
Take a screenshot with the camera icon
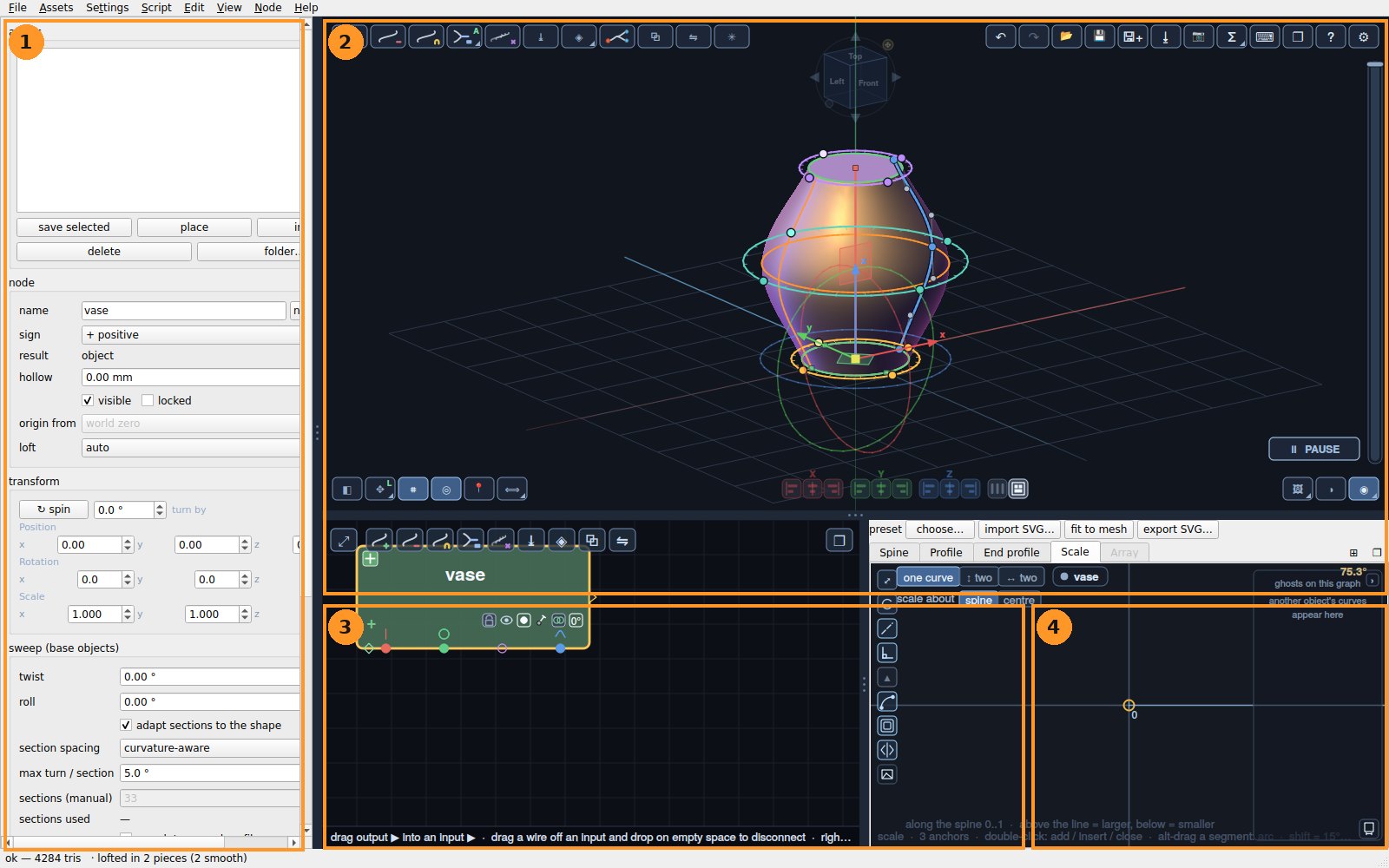tap(1198, 37)
